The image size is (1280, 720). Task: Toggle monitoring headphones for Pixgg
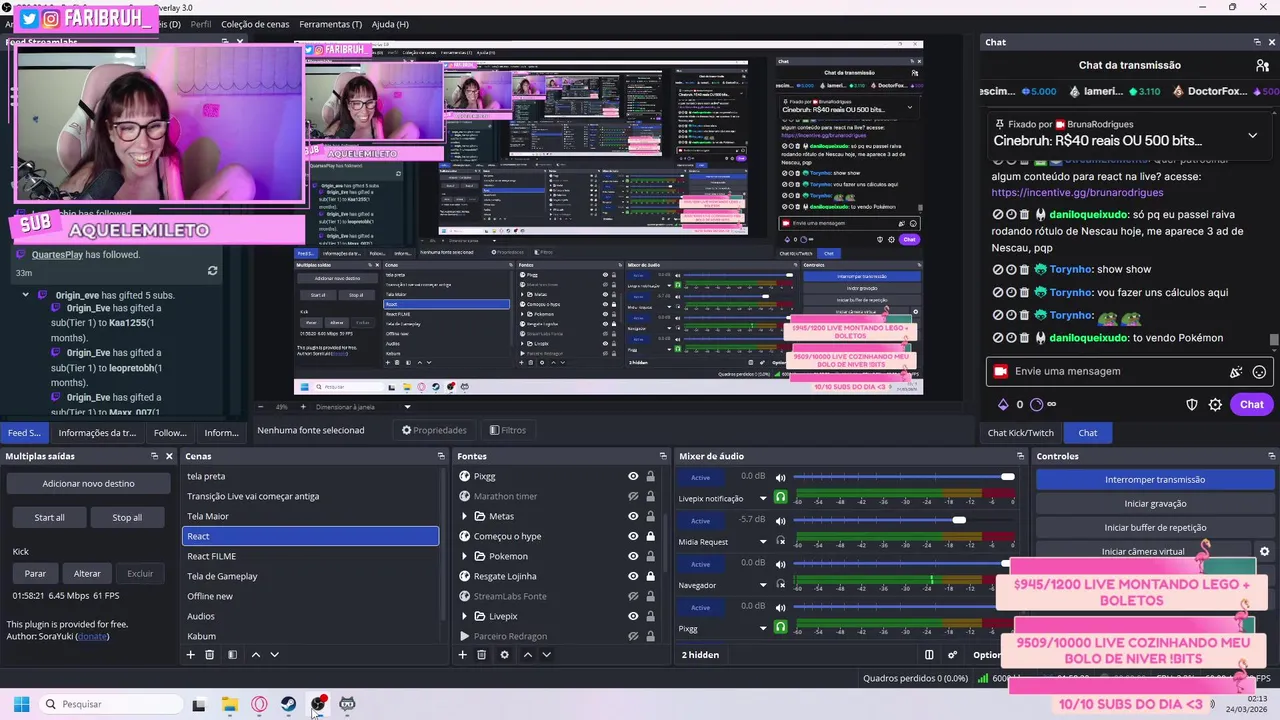pos(781,627)
